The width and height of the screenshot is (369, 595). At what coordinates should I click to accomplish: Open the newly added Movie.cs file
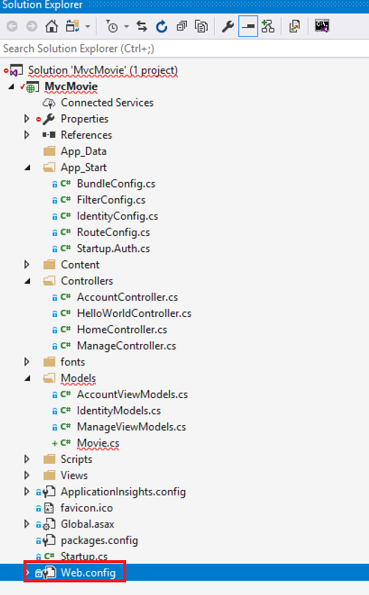[x=98, y=443]
